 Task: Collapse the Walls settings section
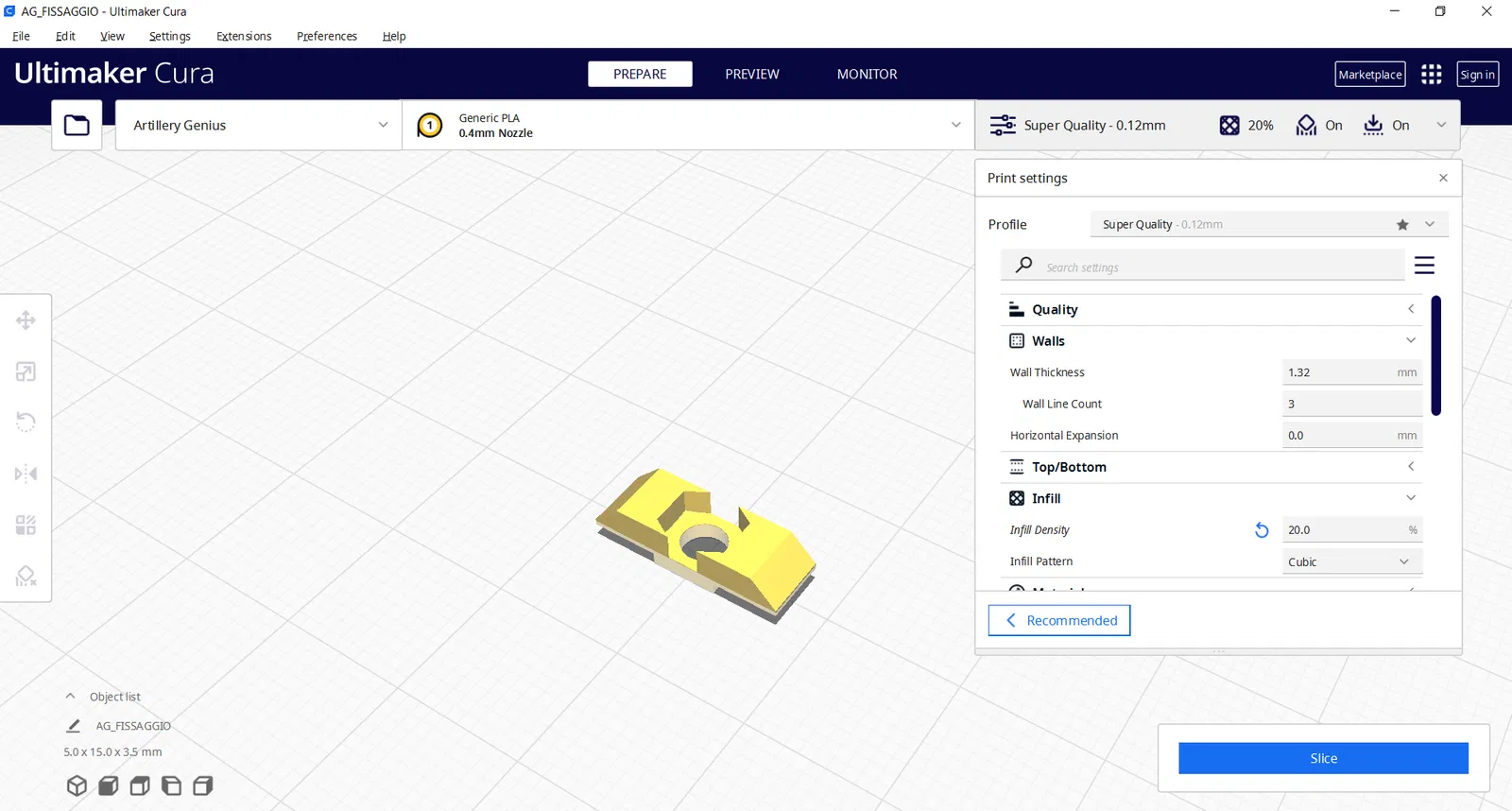1211,340
